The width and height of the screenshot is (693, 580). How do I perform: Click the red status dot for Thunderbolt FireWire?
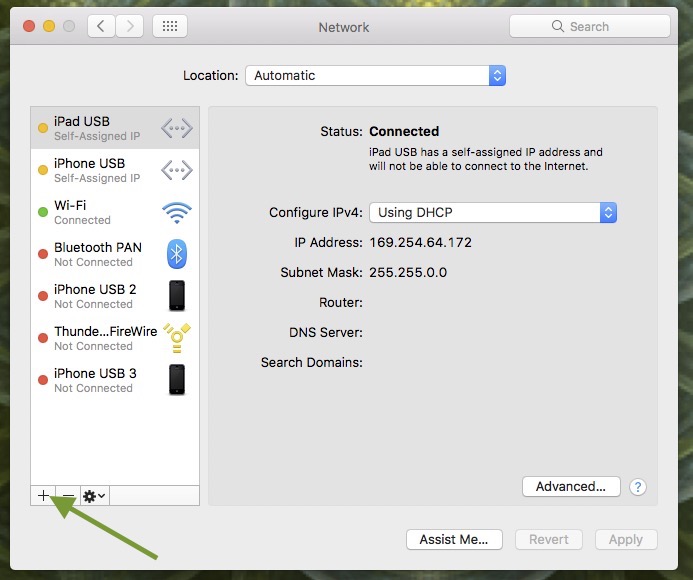(x=43, y=338)
